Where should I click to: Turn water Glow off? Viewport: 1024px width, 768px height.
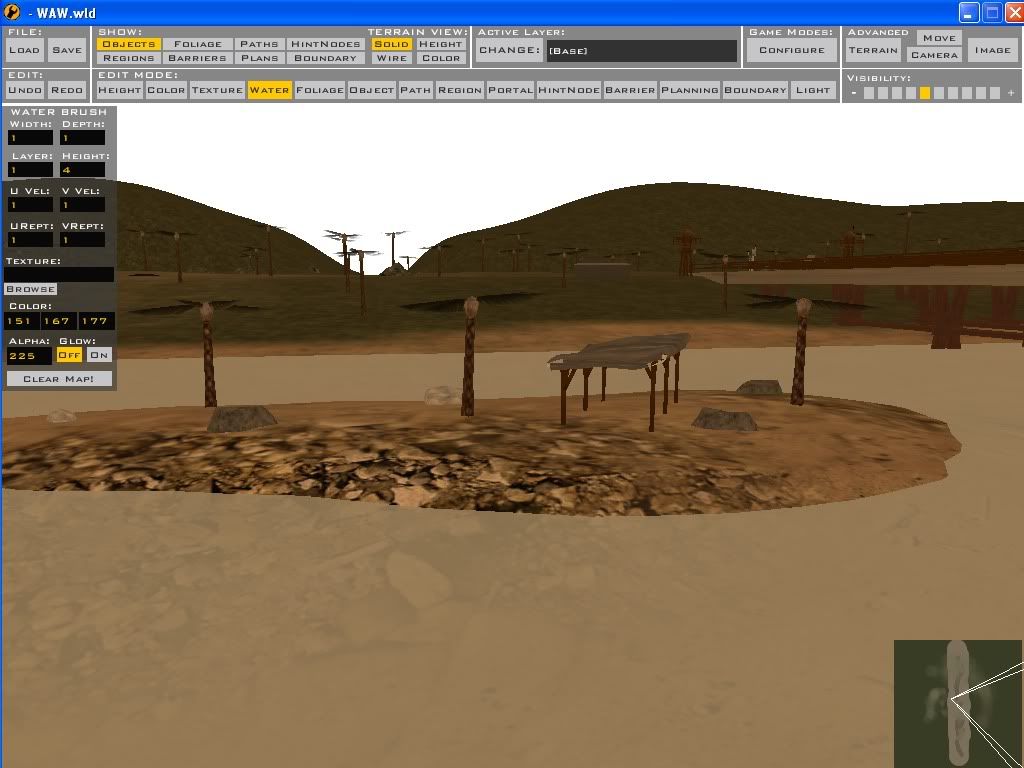pos(69,355)
